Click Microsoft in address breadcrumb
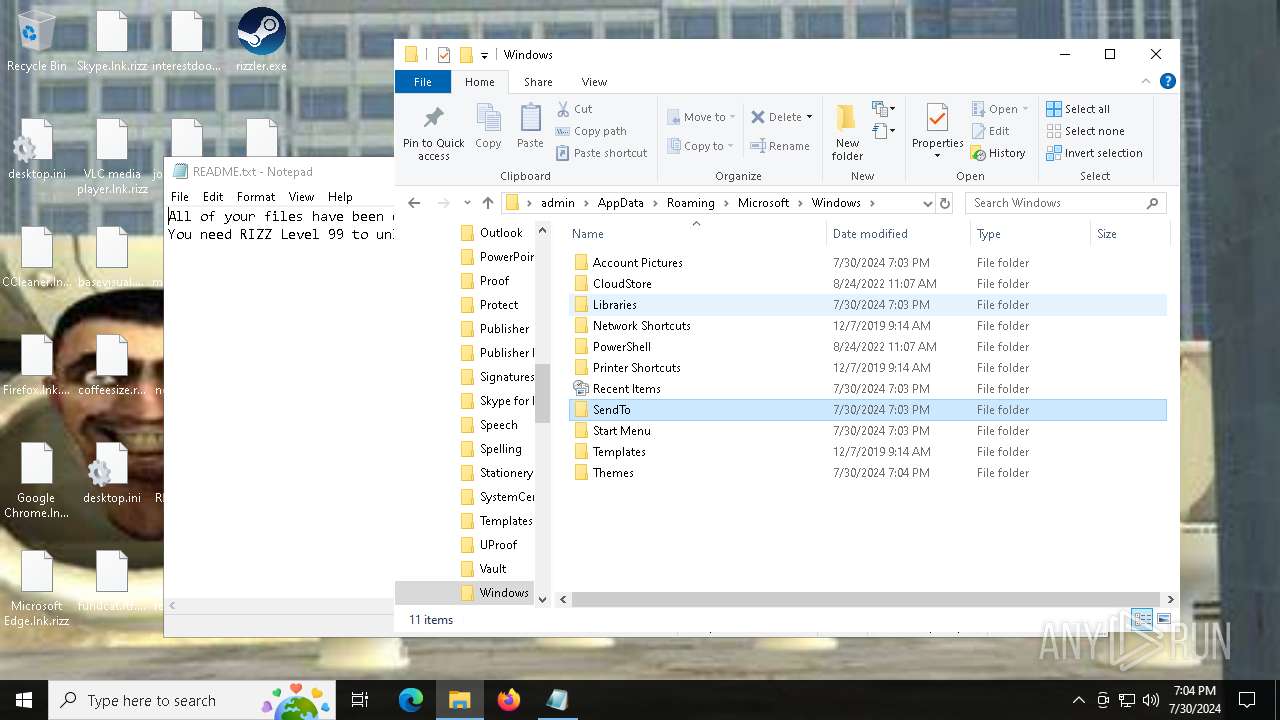 tap(763, 203)
